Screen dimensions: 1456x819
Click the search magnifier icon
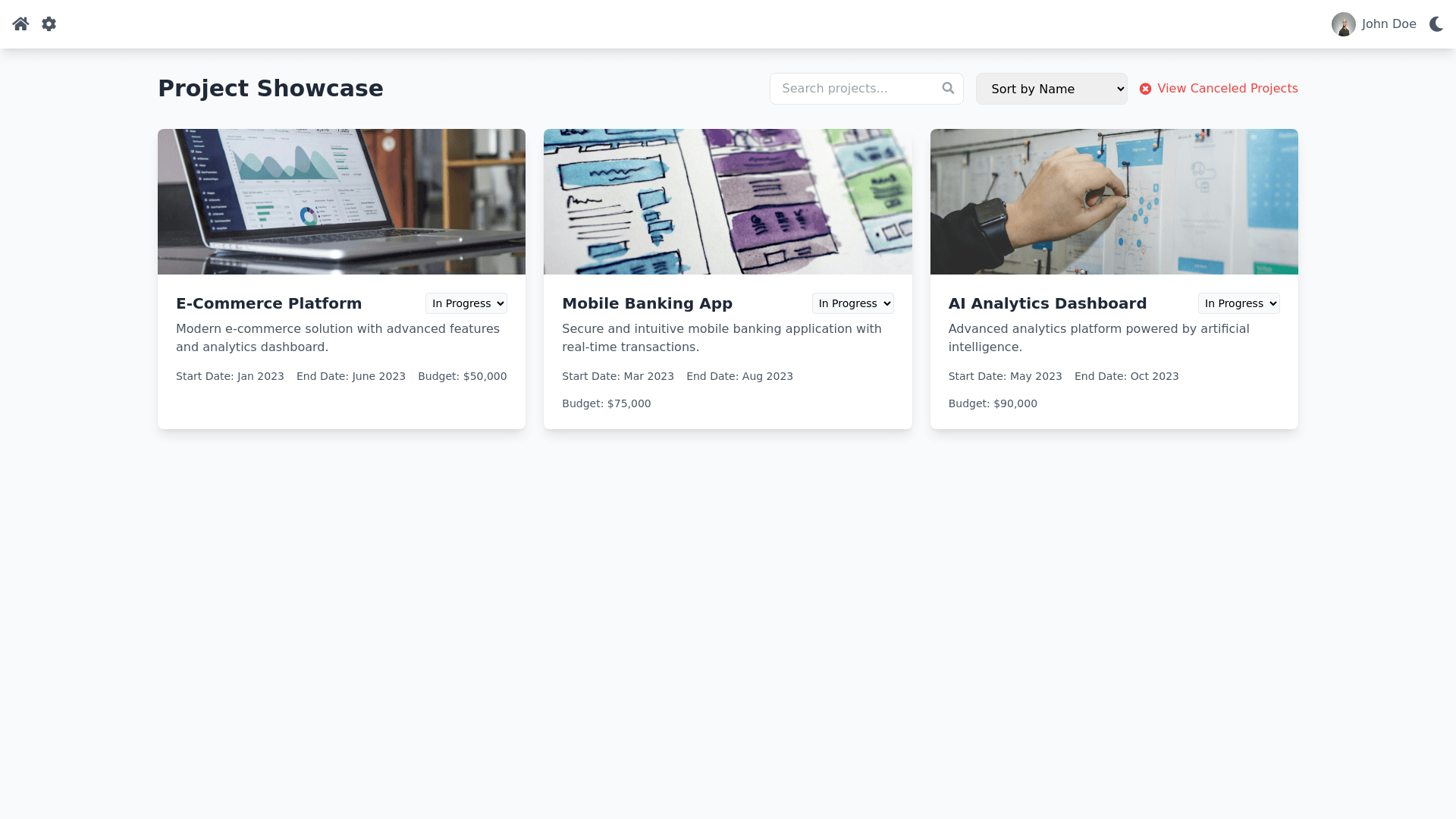[948, 88]
